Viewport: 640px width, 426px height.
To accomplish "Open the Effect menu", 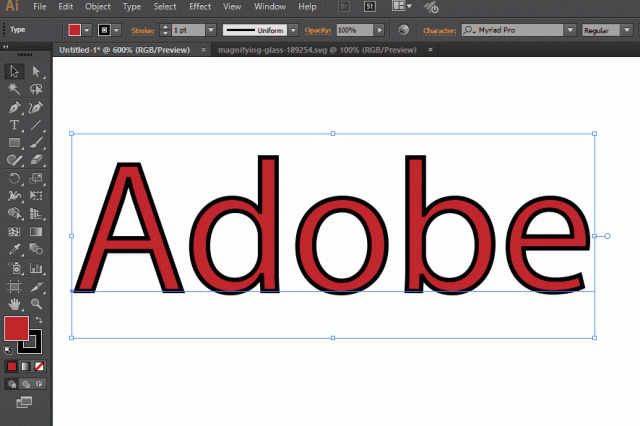I will [200, 7].
